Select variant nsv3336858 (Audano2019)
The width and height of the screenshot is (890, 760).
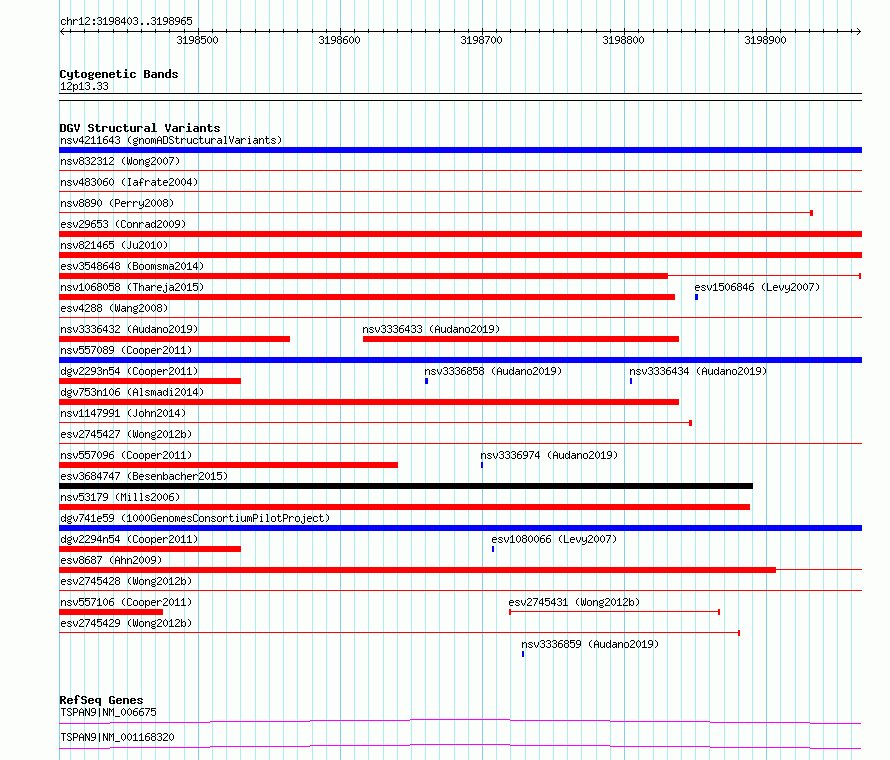tap(493, 371)
